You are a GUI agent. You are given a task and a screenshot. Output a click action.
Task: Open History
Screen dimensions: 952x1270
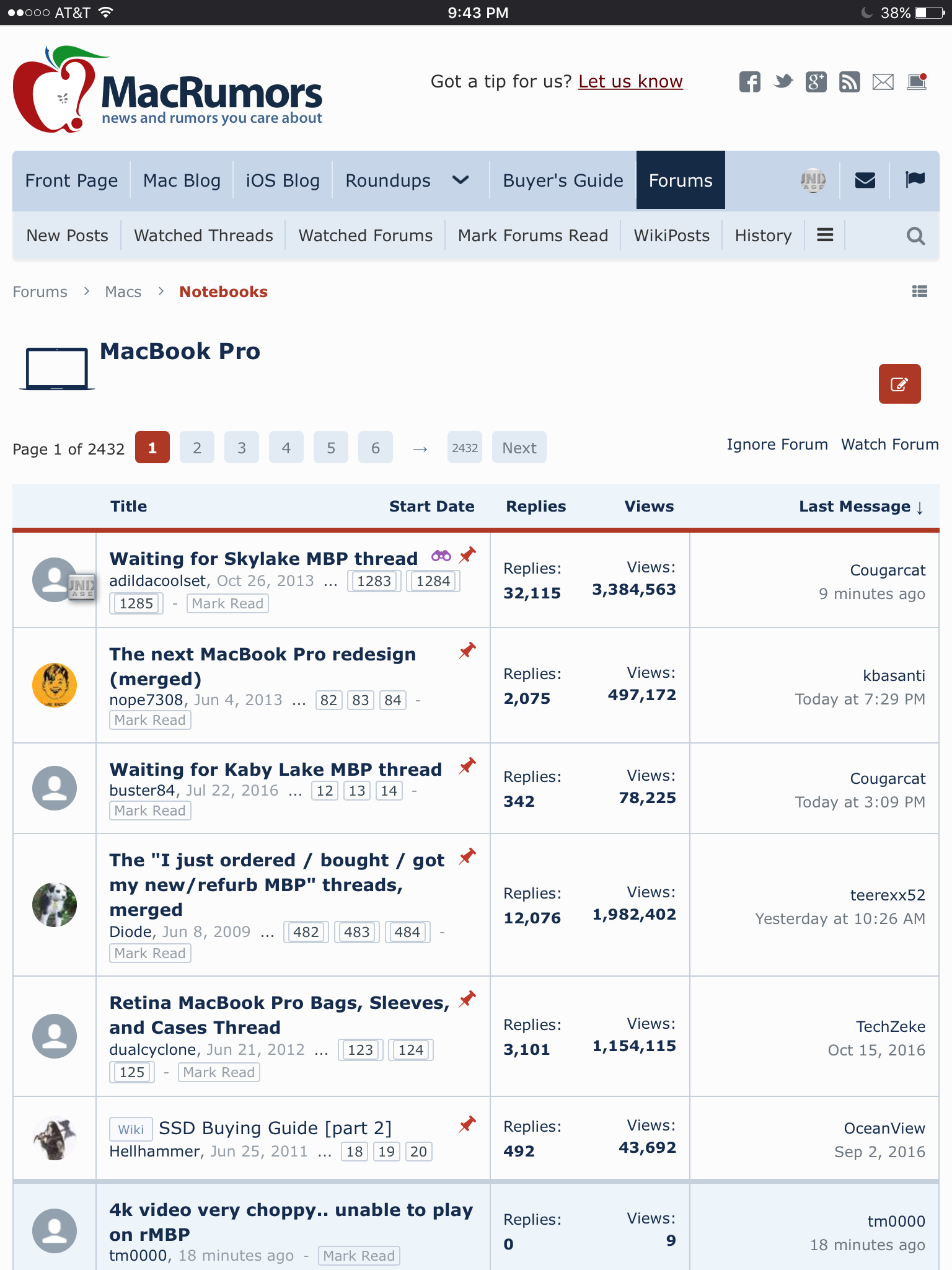click(763, 236)
